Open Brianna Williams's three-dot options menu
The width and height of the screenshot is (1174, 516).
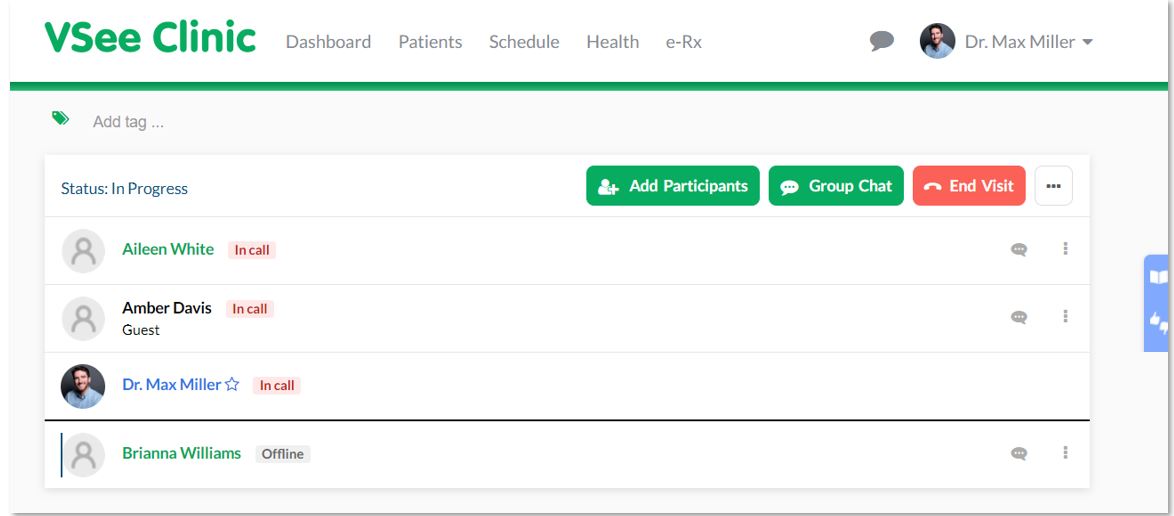point(1065,452)
